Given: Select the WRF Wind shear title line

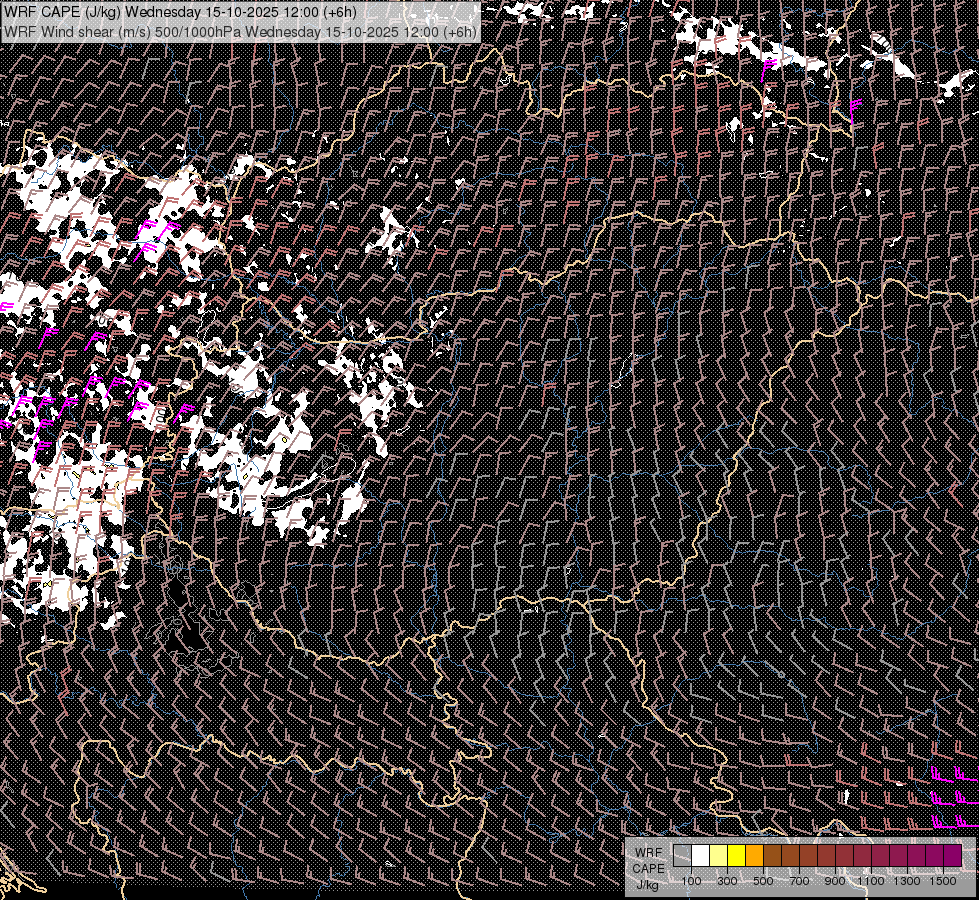Looking at the screenshot, I should (x=240, y=31).
